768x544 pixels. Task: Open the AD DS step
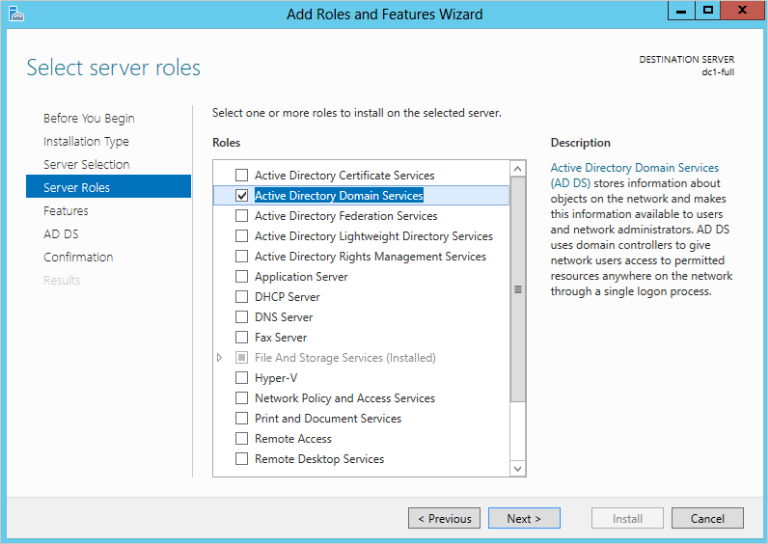click(x=61, y=234)
